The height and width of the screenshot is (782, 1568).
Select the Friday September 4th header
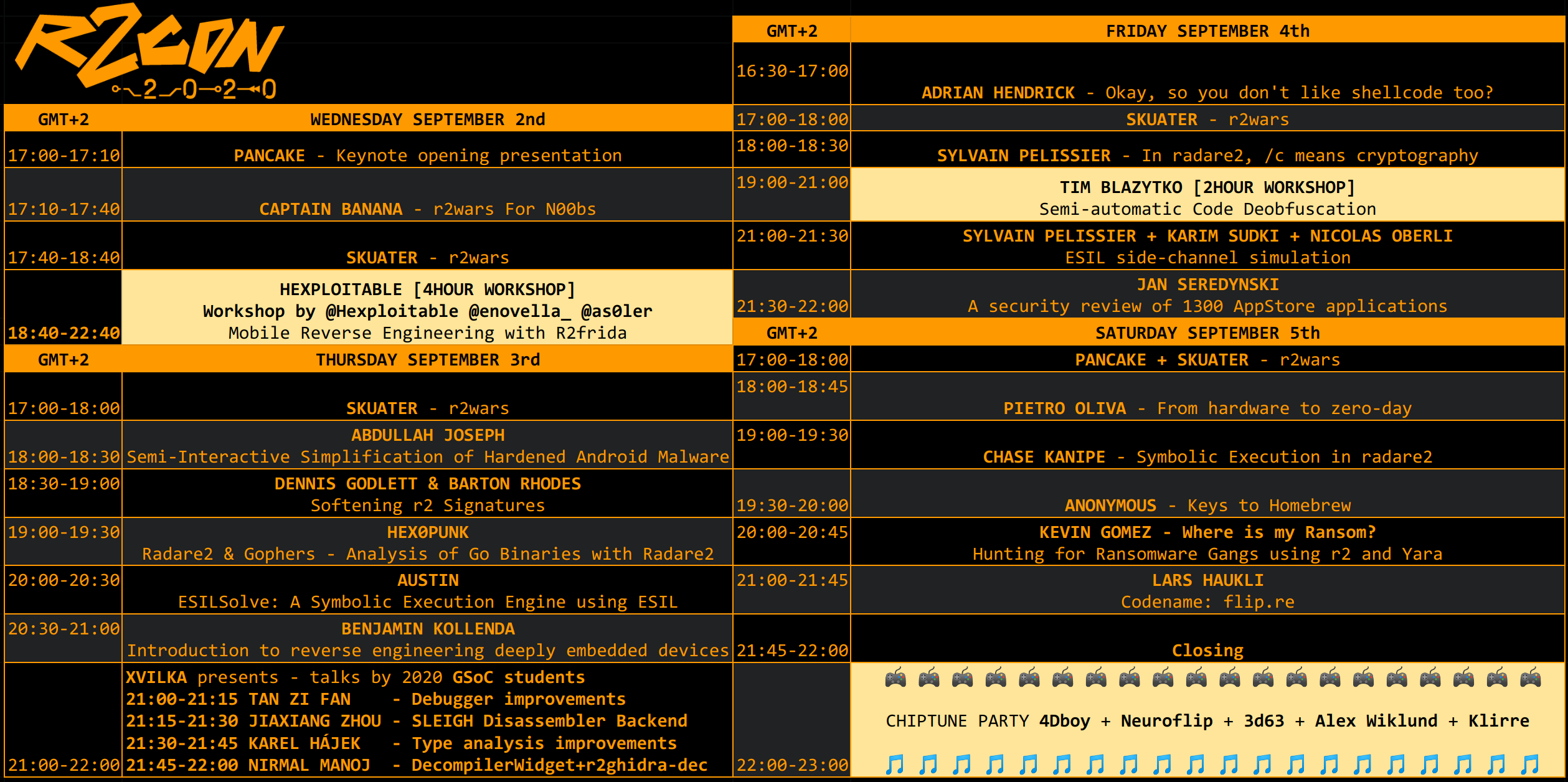(1207, 31)
